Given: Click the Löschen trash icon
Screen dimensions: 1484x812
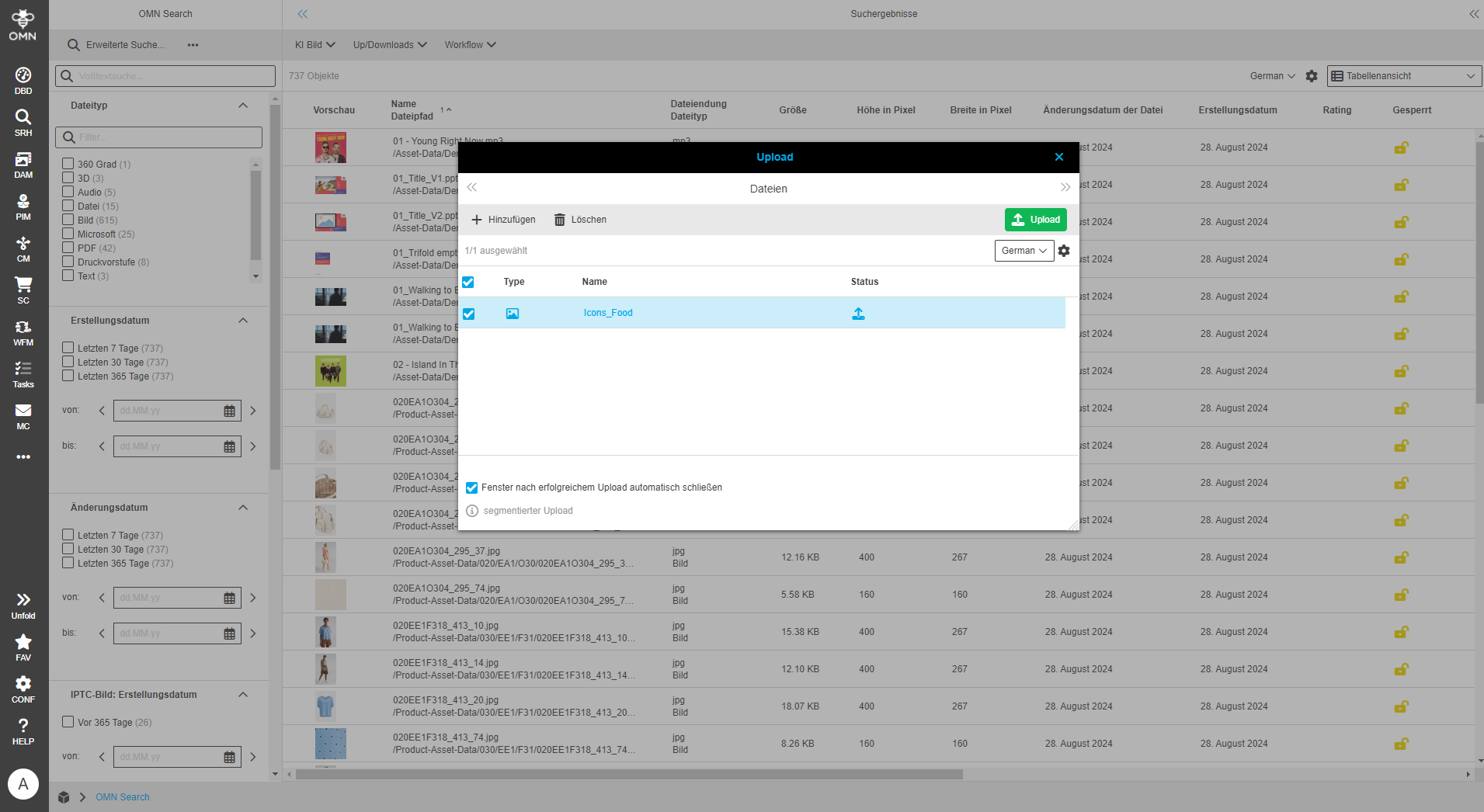Looking at the screenshot, I should [x=560, y=220].
